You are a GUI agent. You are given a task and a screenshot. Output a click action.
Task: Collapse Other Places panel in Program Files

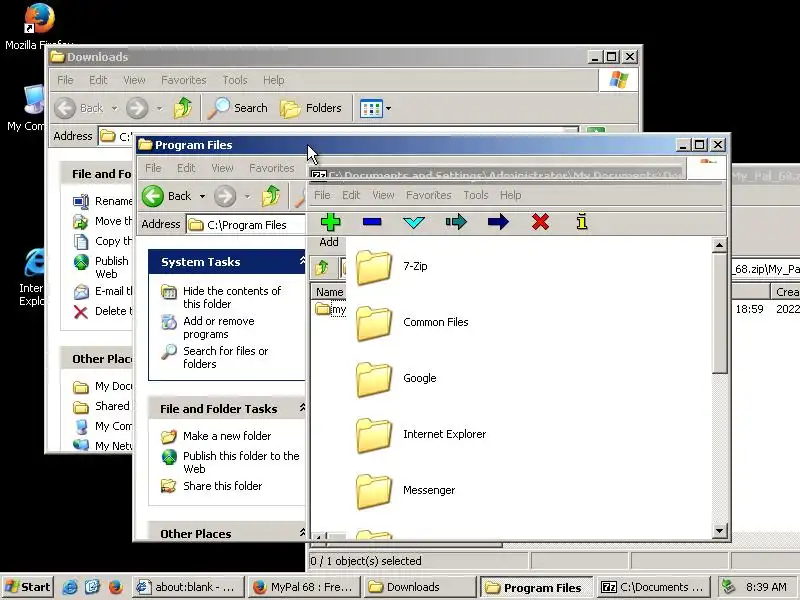[x=302, y=533]
